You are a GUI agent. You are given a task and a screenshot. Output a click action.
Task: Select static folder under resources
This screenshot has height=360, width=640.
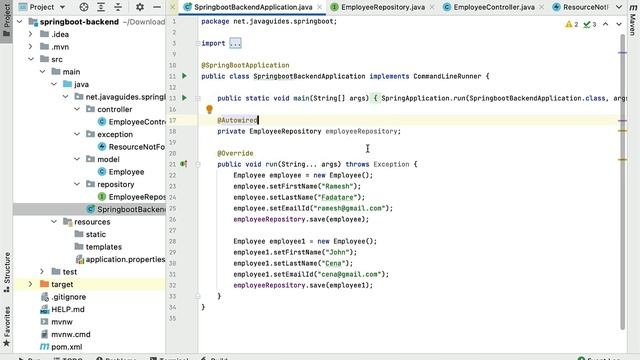[91, 234]
